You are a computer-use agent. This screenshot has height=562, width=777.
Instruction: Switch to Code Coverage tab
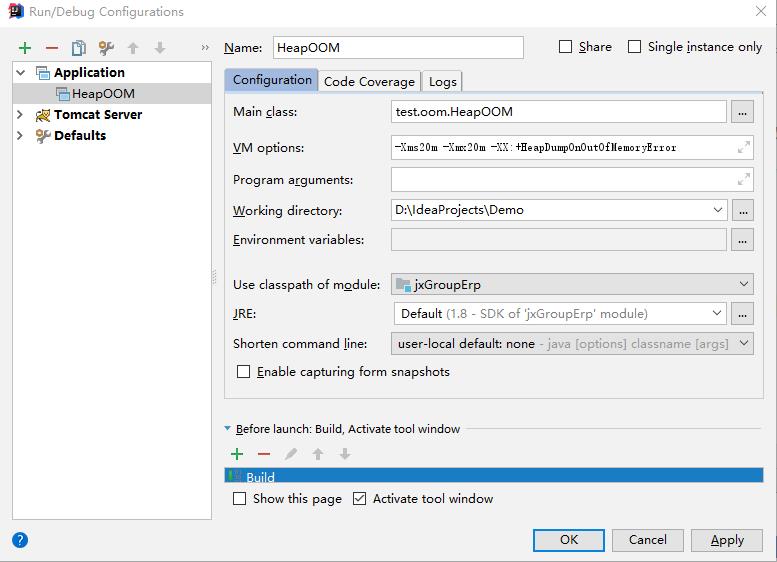pyautogui.click(x=369, y=82)
